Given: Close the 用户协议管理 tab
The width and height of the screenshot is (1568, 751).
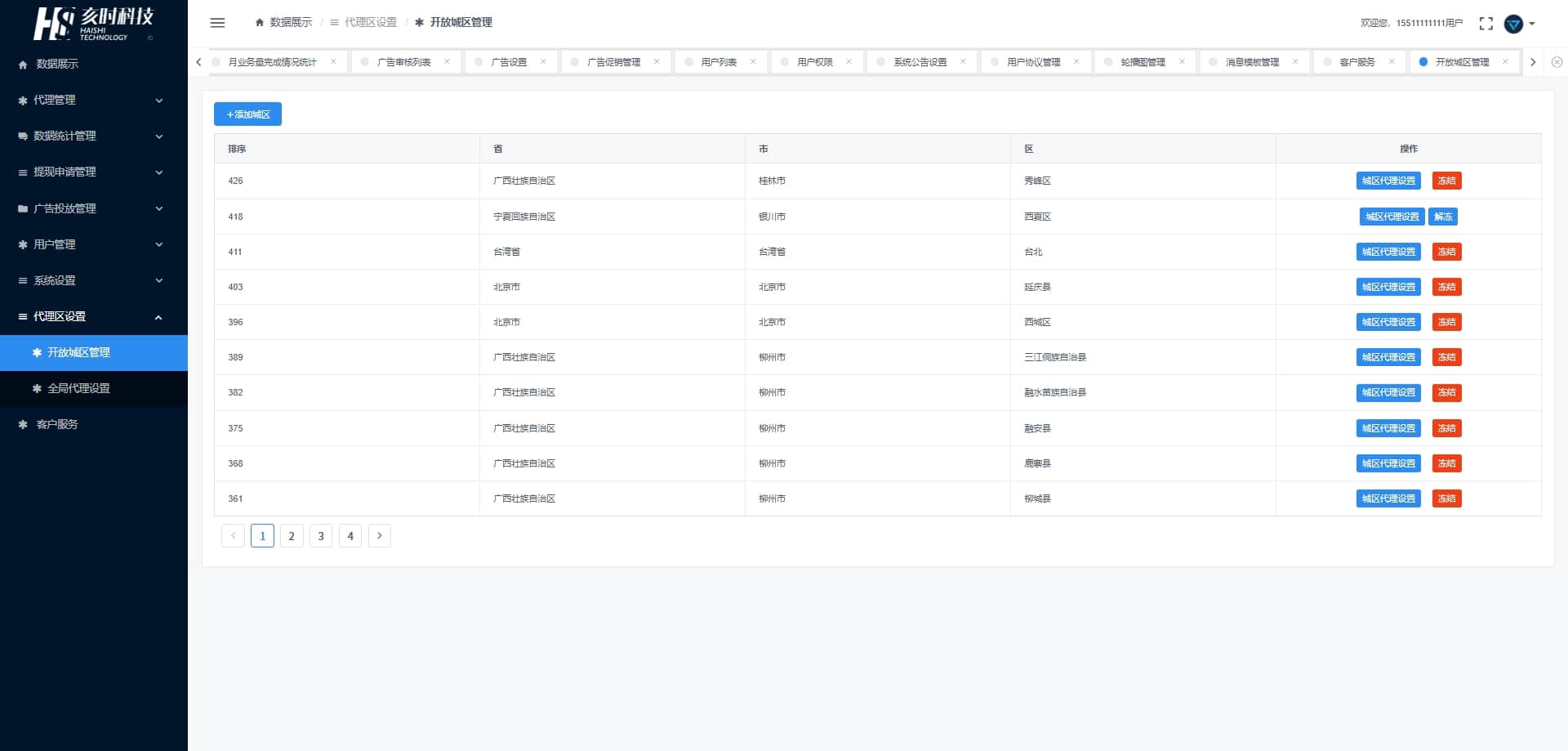Looking at the screenshot, I should point(1076,61).
